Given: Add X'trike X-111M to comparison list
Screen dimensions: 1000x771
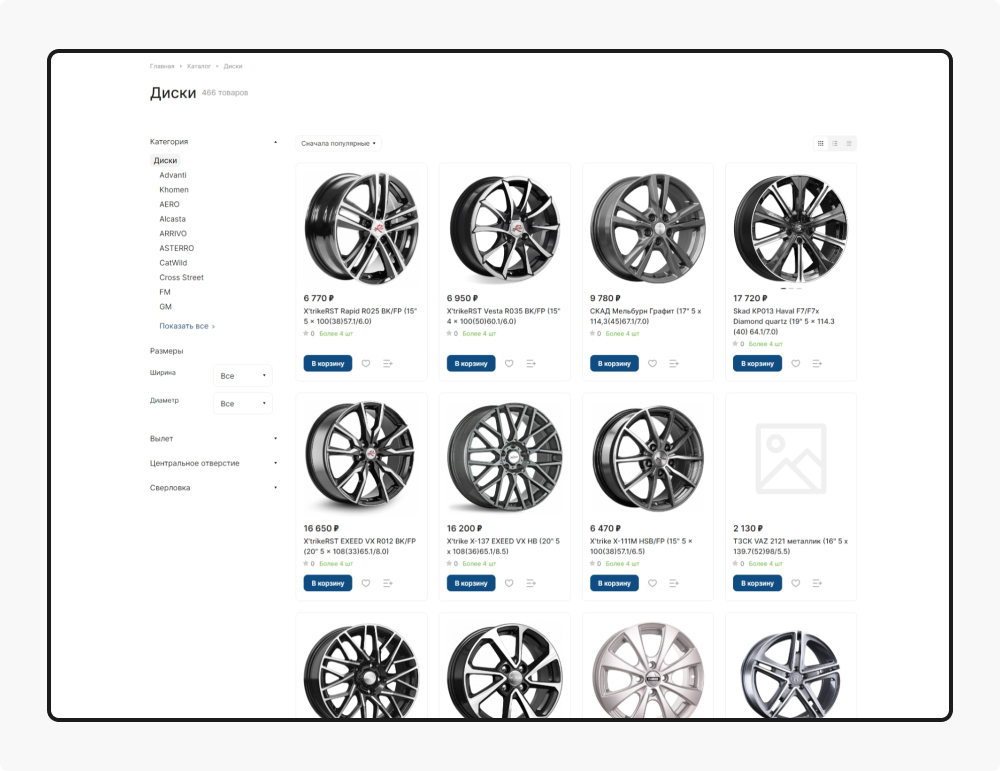Looking at the screenshot, I should coord(673,583).
